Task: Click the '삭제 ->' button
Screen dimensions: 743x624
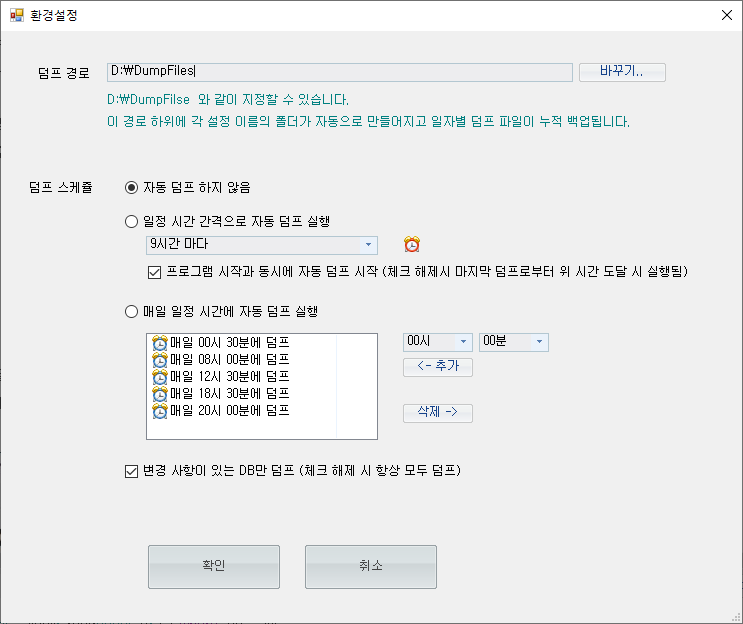Action: click(x=438, y=413)
